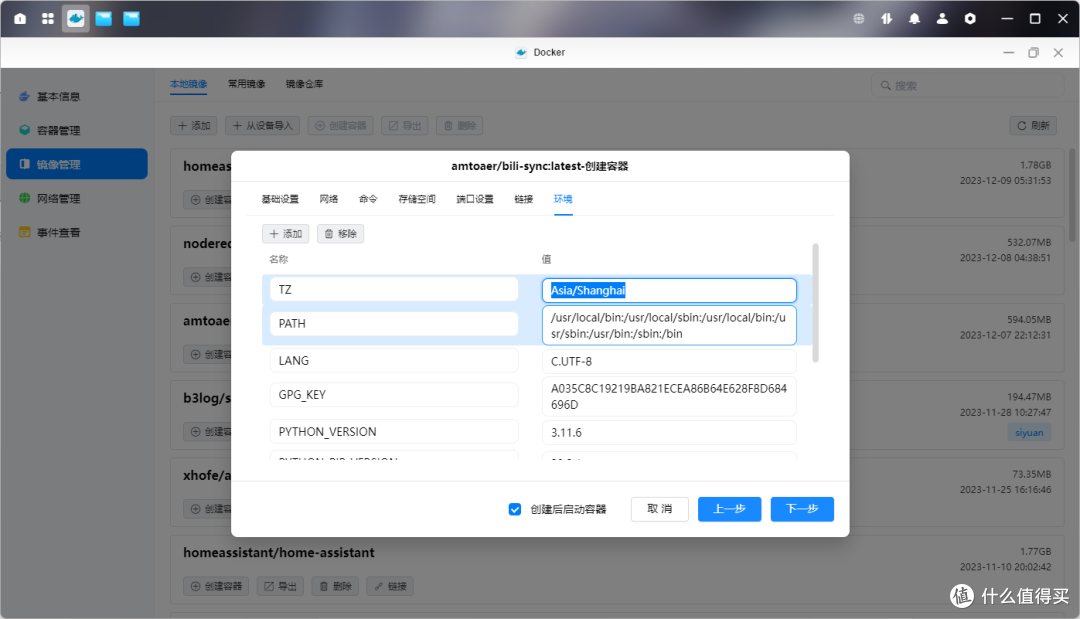Screen dimensions: 1080x619
Task: Open the settings hexagon icon in the top bar
Action: (x=970, y=19)
